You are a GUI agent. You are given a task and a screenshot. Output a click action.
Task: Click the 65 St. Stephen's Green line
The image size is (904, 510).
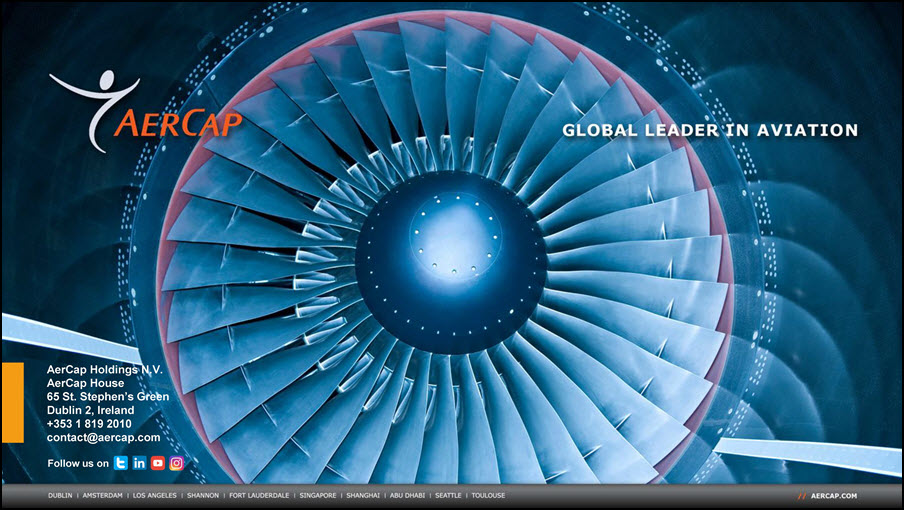pos(108,396)
